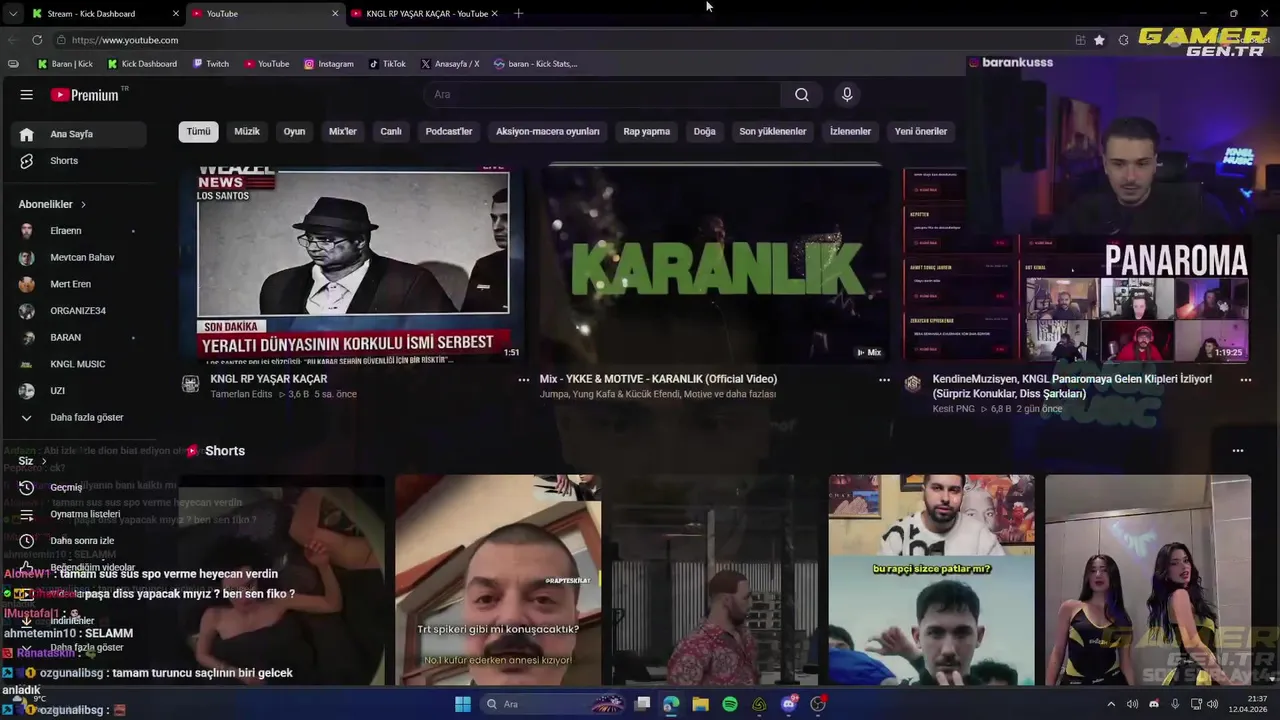Screen dimensions: 1280x720
Task: Open Discord from the taskbar
Action: [x=789, y=704]
